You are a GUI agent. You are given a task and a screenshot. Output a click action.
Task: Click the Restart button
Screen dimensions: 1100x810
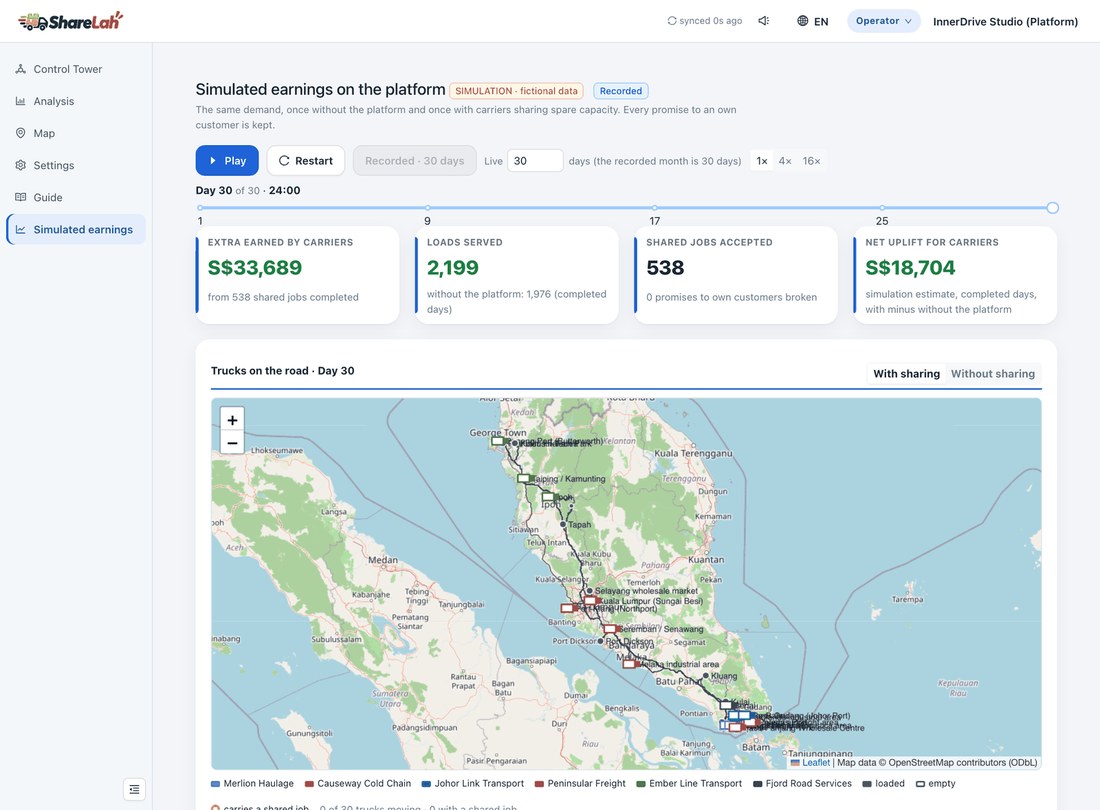(305, 161)
